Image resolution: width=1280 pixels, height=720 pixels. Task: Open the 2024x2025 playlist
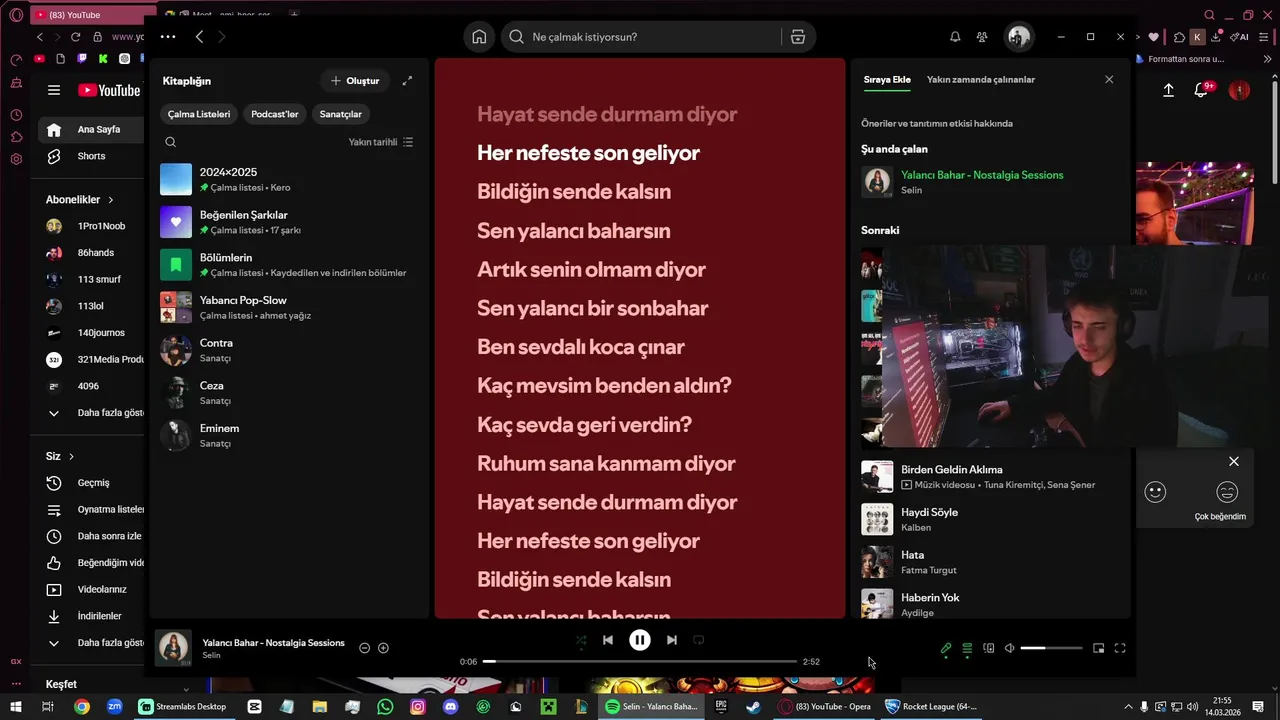pyautogui.click(x=289, y=180)
